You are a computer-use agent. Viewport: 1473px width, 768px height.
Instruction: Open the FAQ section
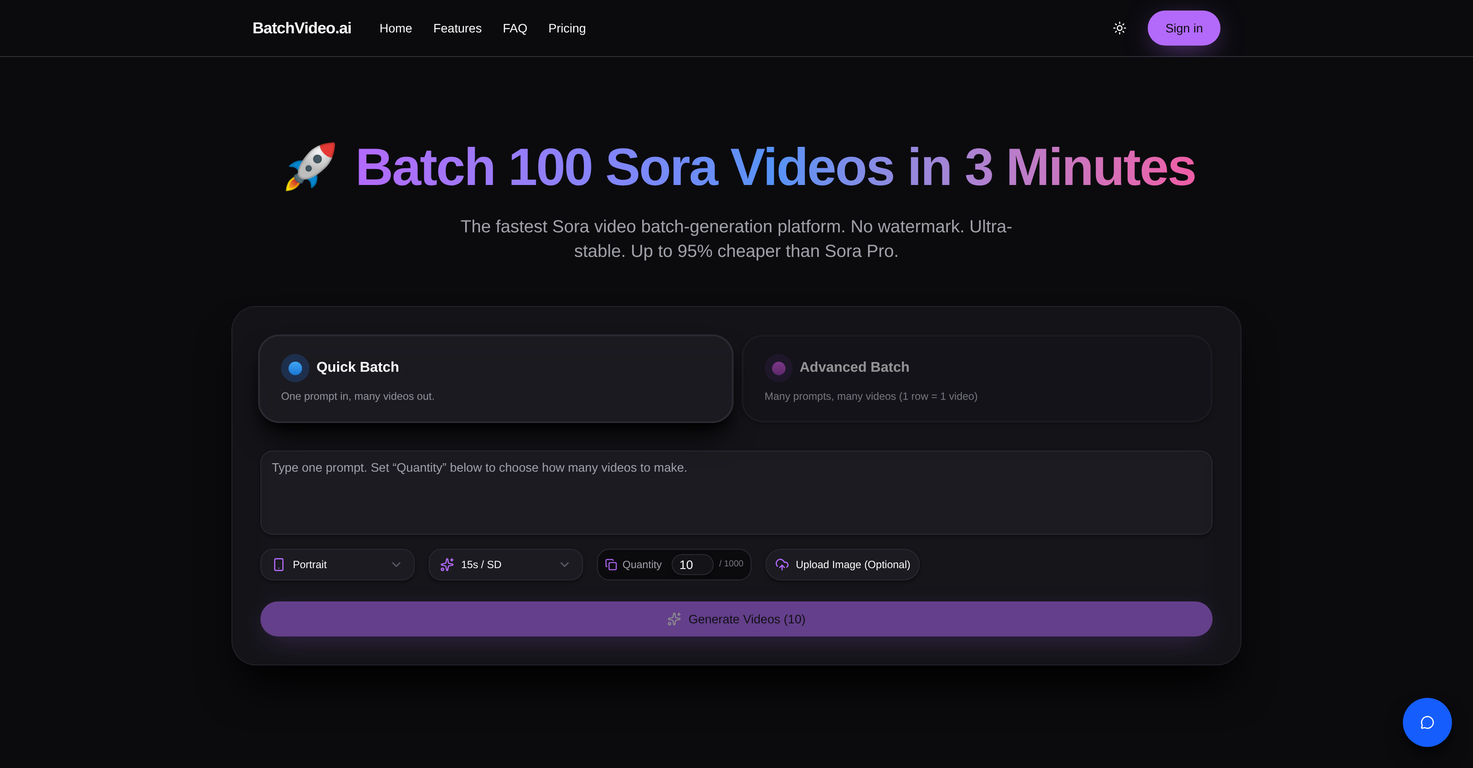point(514,28)
